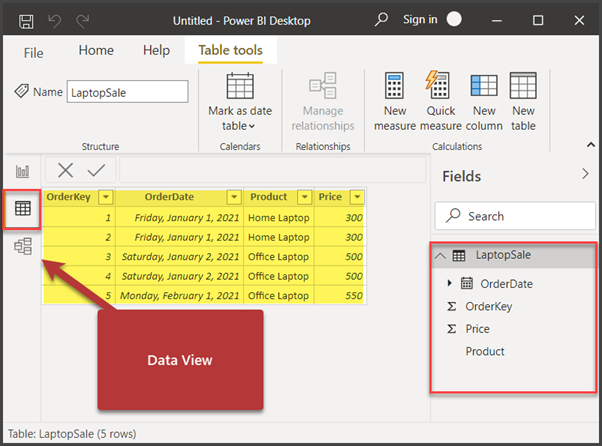The width and height of the screenshot is (602, 446).
Task: Click the table Name input field
Action: coord(127,92)
